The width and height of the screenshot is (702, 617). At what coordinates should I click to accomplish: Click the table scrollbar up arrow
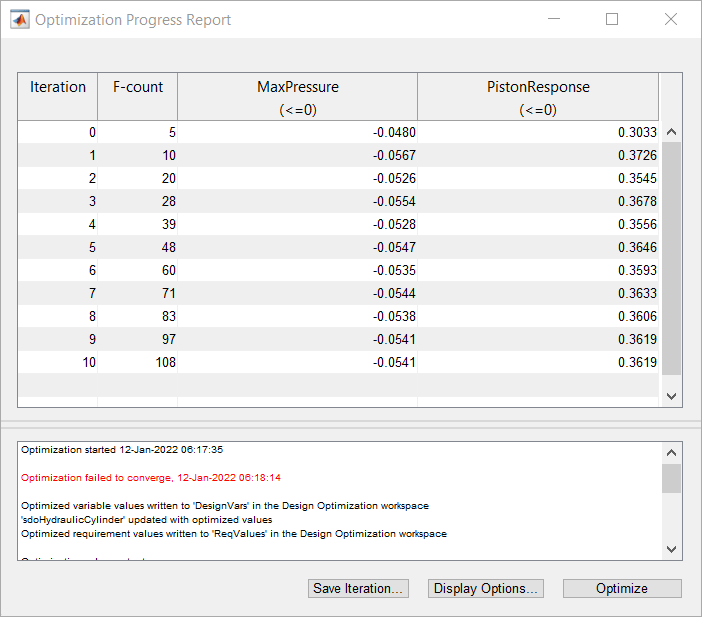671,132
